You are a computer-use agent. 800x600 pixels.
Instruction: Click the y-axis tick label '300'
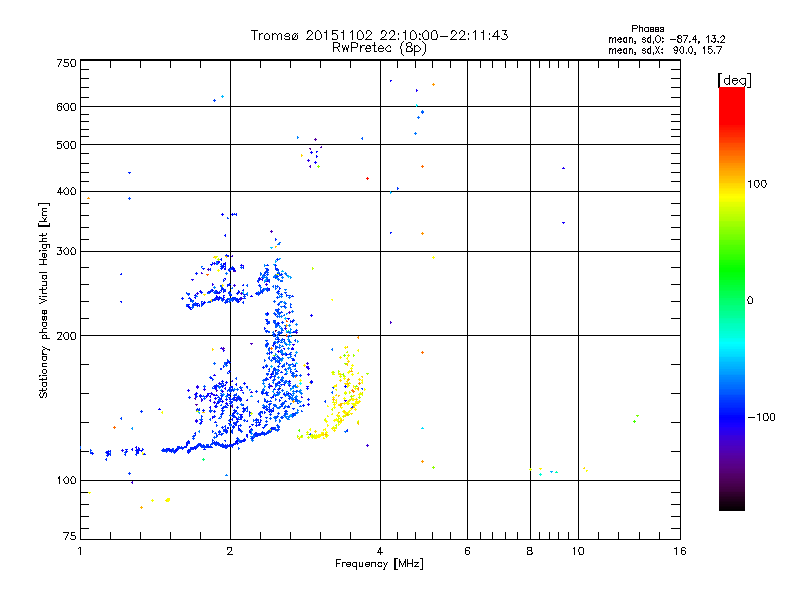coord(66,252)
